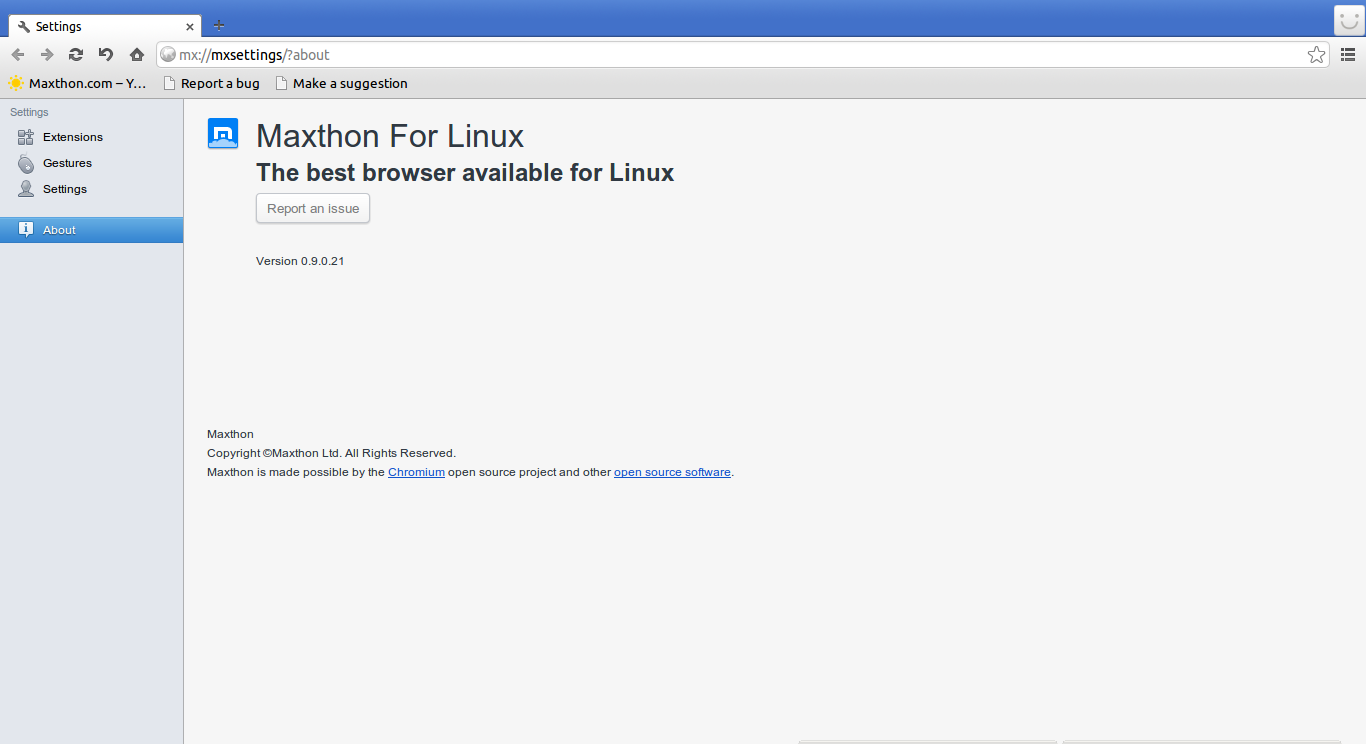Navigate back using the back arrow

[17, 54]
